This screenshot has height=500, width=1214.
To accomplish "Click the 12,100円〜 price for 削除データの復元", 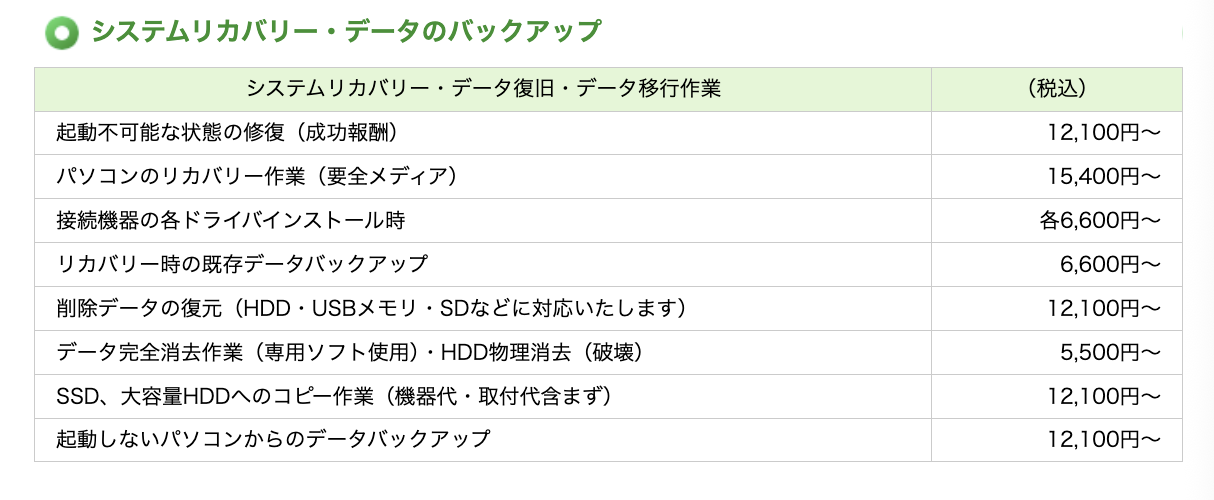I will tap(1103, 308).
